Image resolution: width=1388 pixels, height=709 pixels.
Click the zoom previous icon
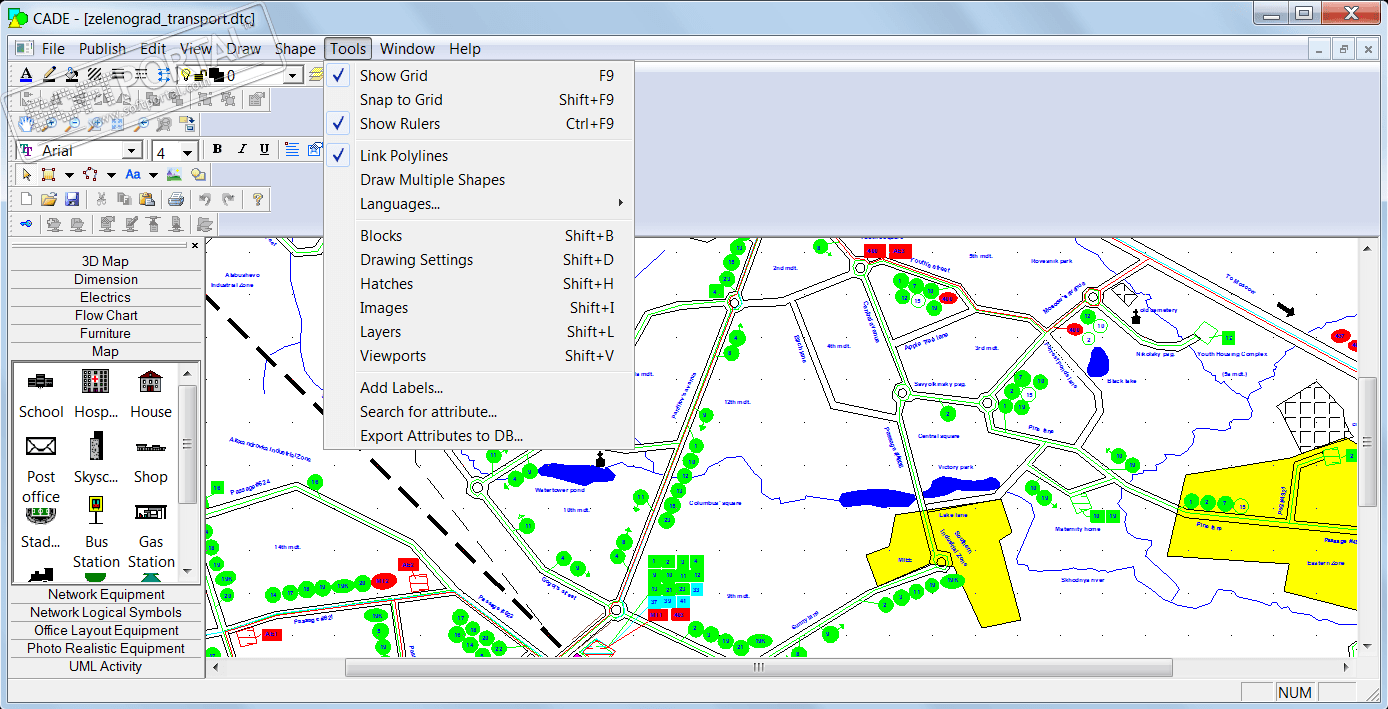[x=141, y=124]
